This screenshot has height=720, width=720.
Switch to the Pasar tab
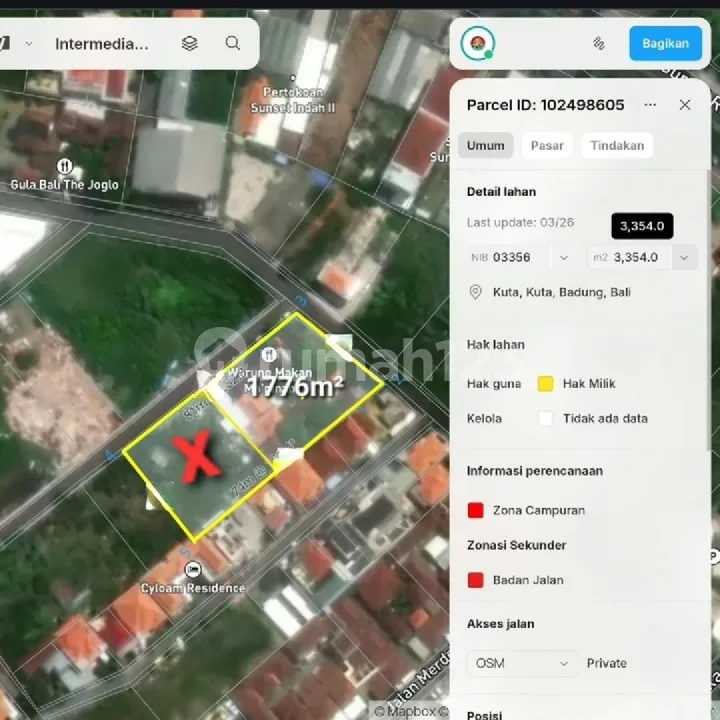tap(547, 146)
